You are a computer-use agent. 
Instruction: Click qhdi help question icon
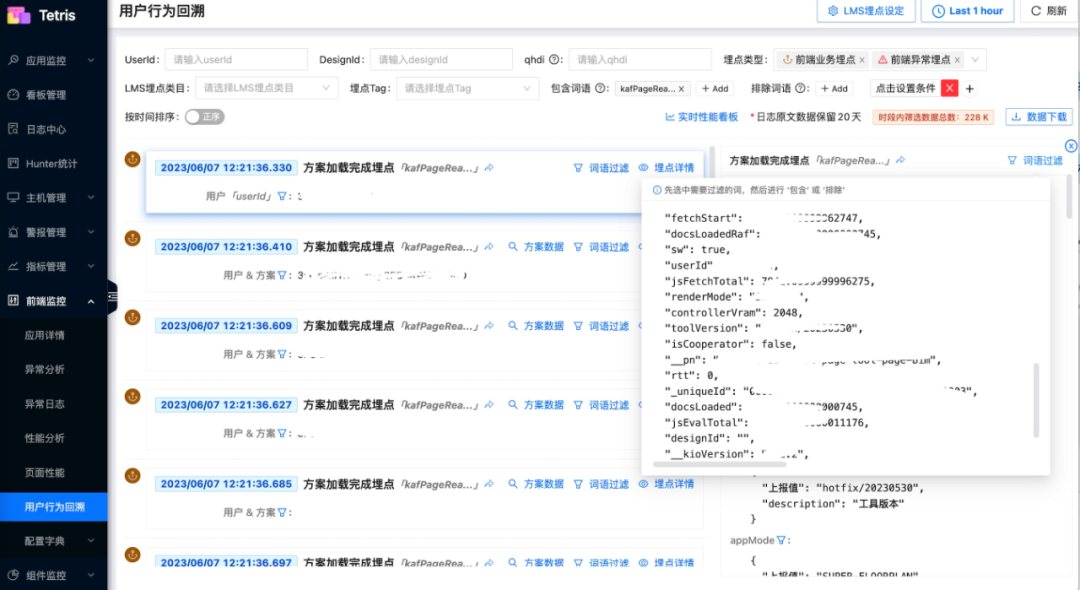coord(554,60)
